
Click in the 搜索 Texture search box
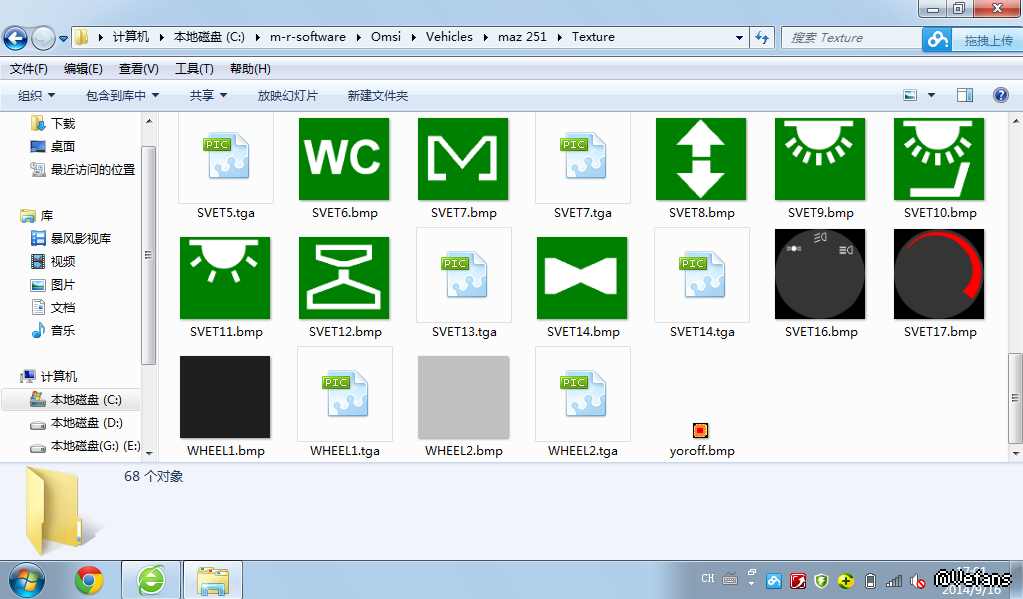pyautogui.click(x=850, y=37)
